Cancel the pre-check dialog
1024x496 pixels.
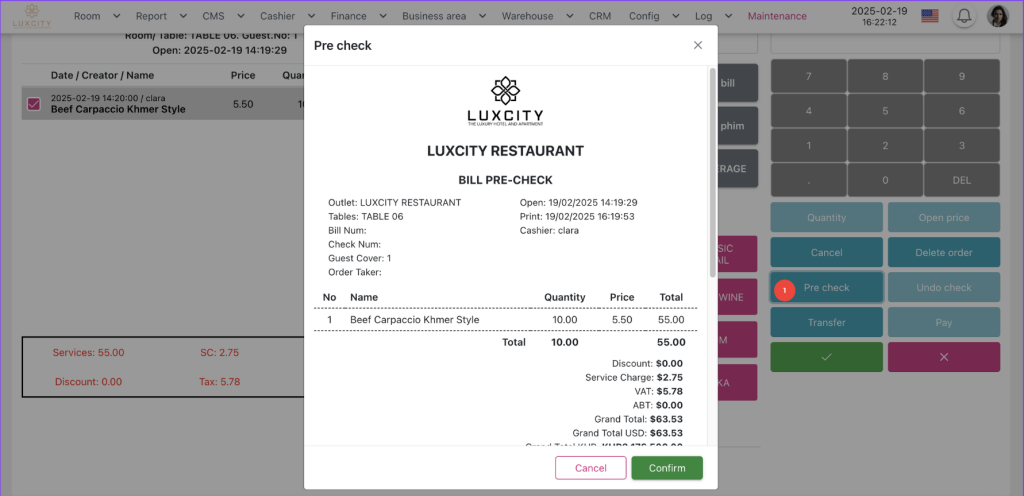pos(591,468)
